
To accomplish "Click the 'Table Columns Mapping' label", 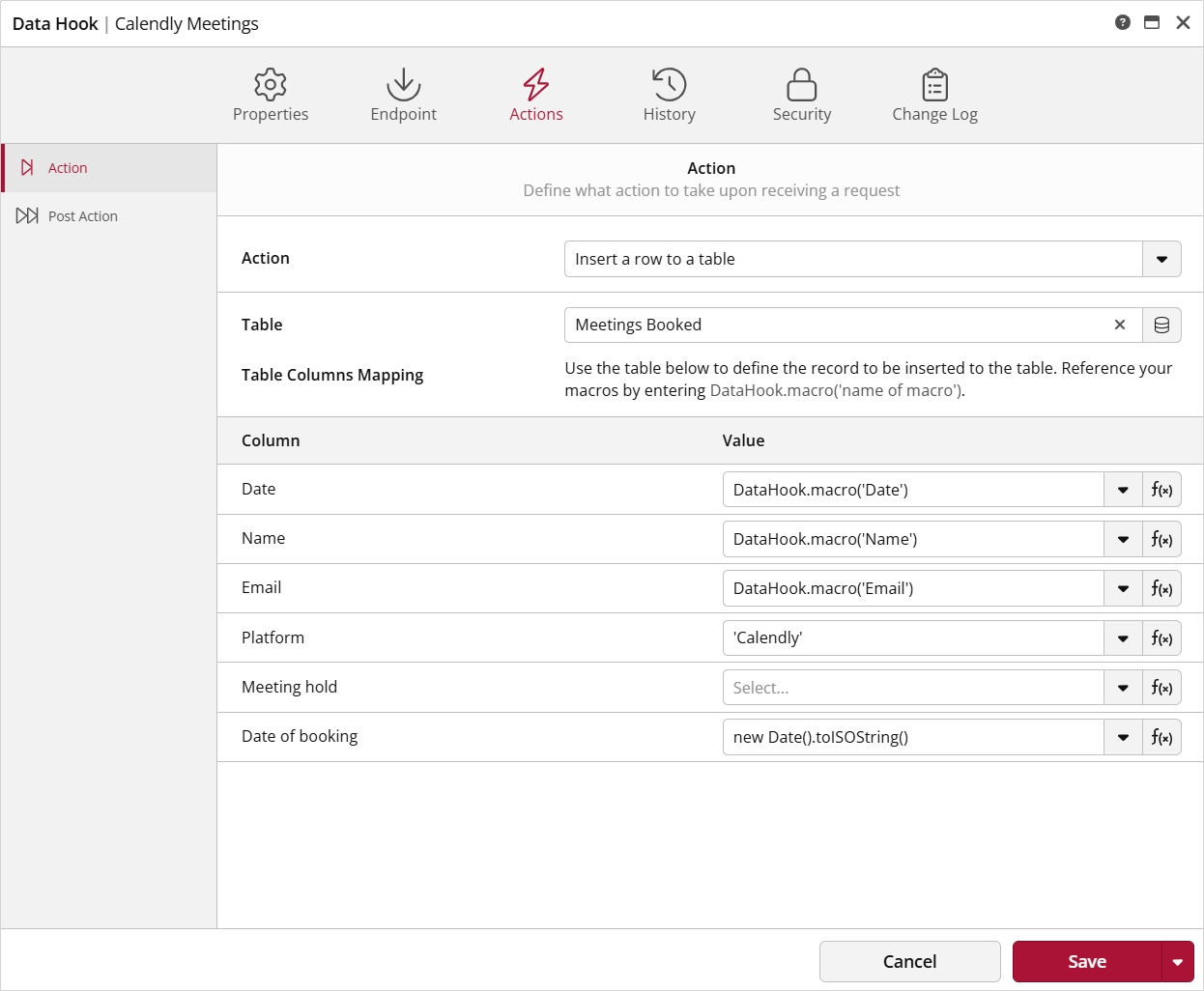I will (332, 375).
